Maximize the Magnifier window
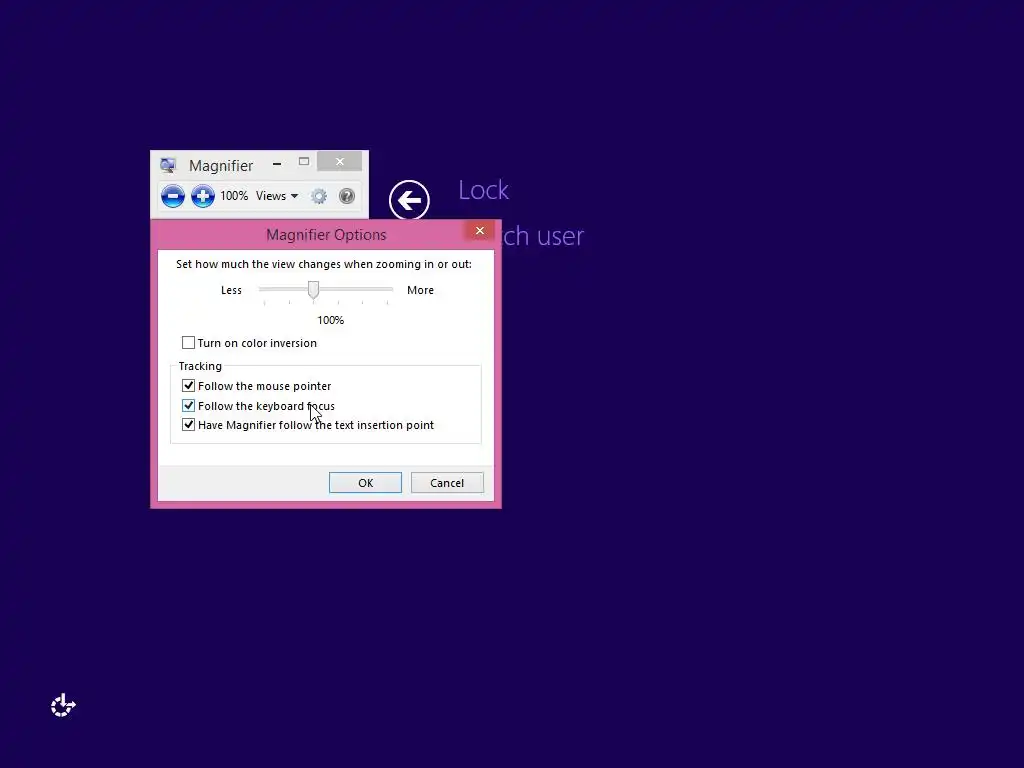This screenshot has width=1024, height=768. click(304, 161)
